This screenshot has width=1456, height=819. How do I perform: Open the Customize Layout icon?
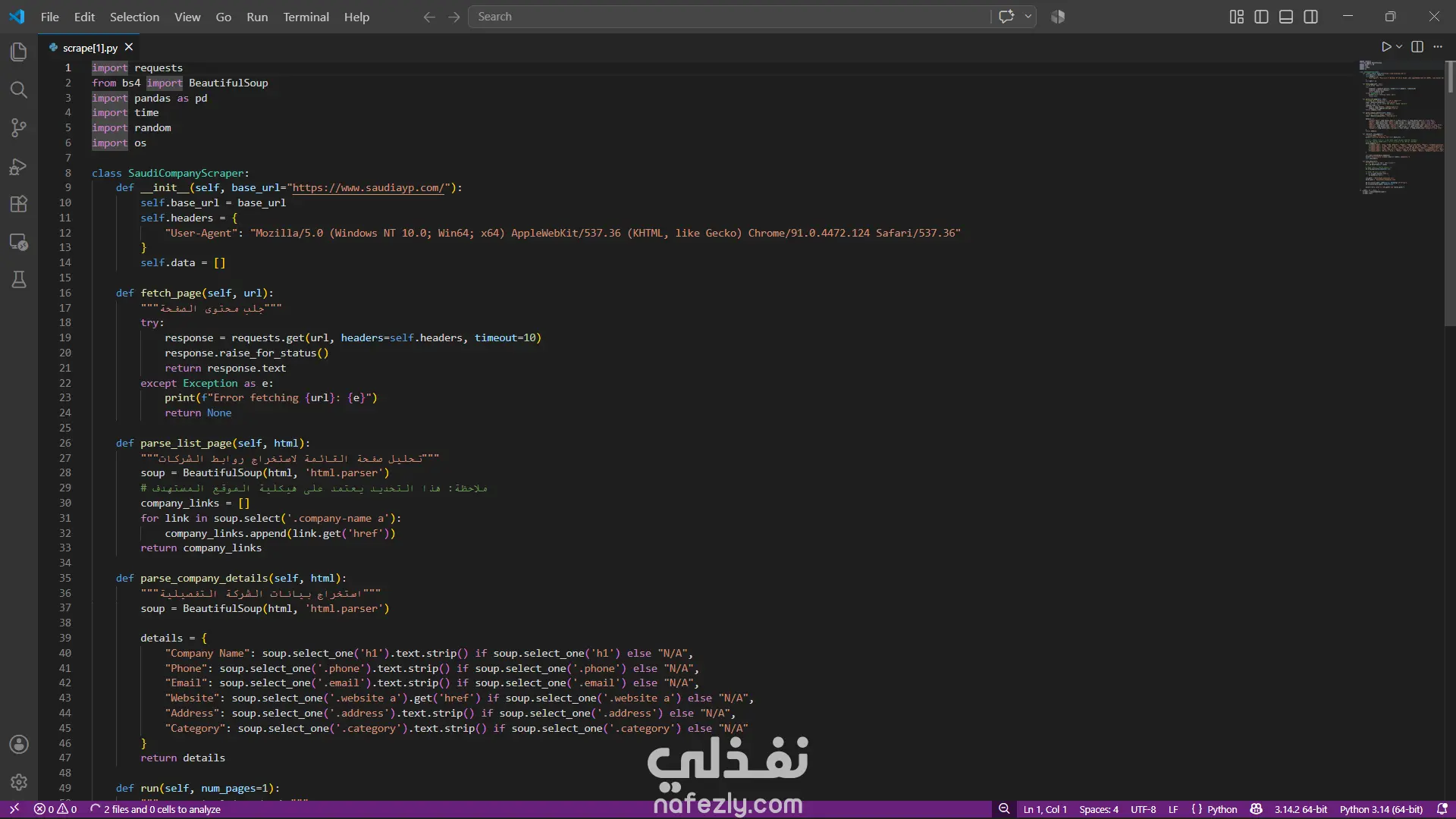point(1236,17)
